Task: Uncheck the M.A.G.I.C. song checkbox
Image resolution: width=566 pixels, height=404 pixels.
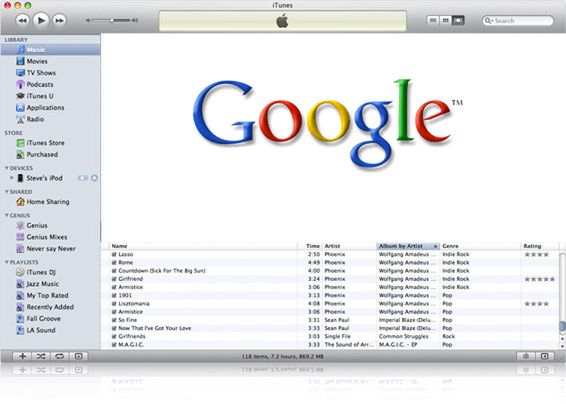Action: [x=114, y=345]
